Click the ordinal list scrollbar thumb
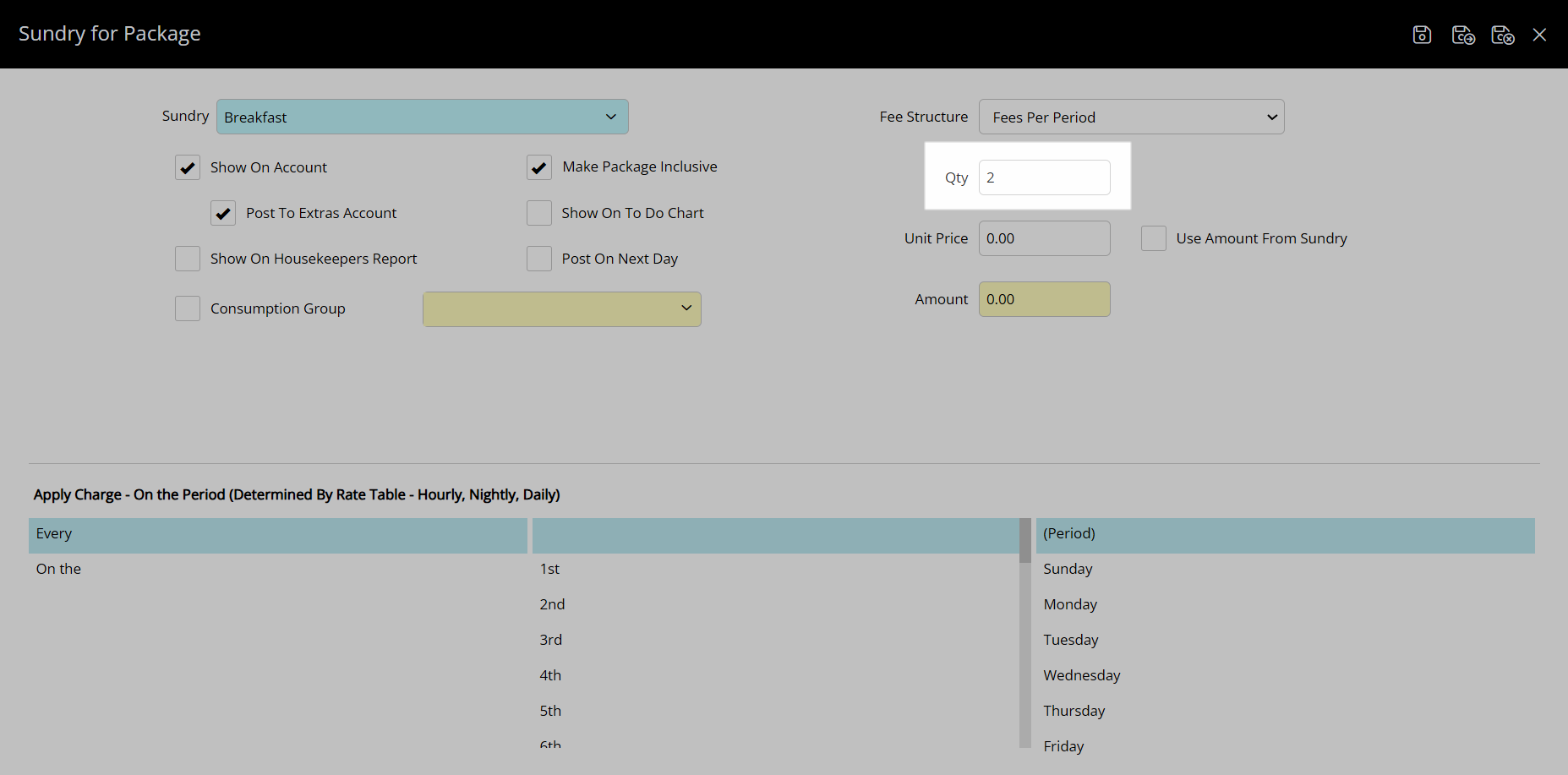Image resolution: width=1568 pixels, height=775 pixels. coord(1024,541)
